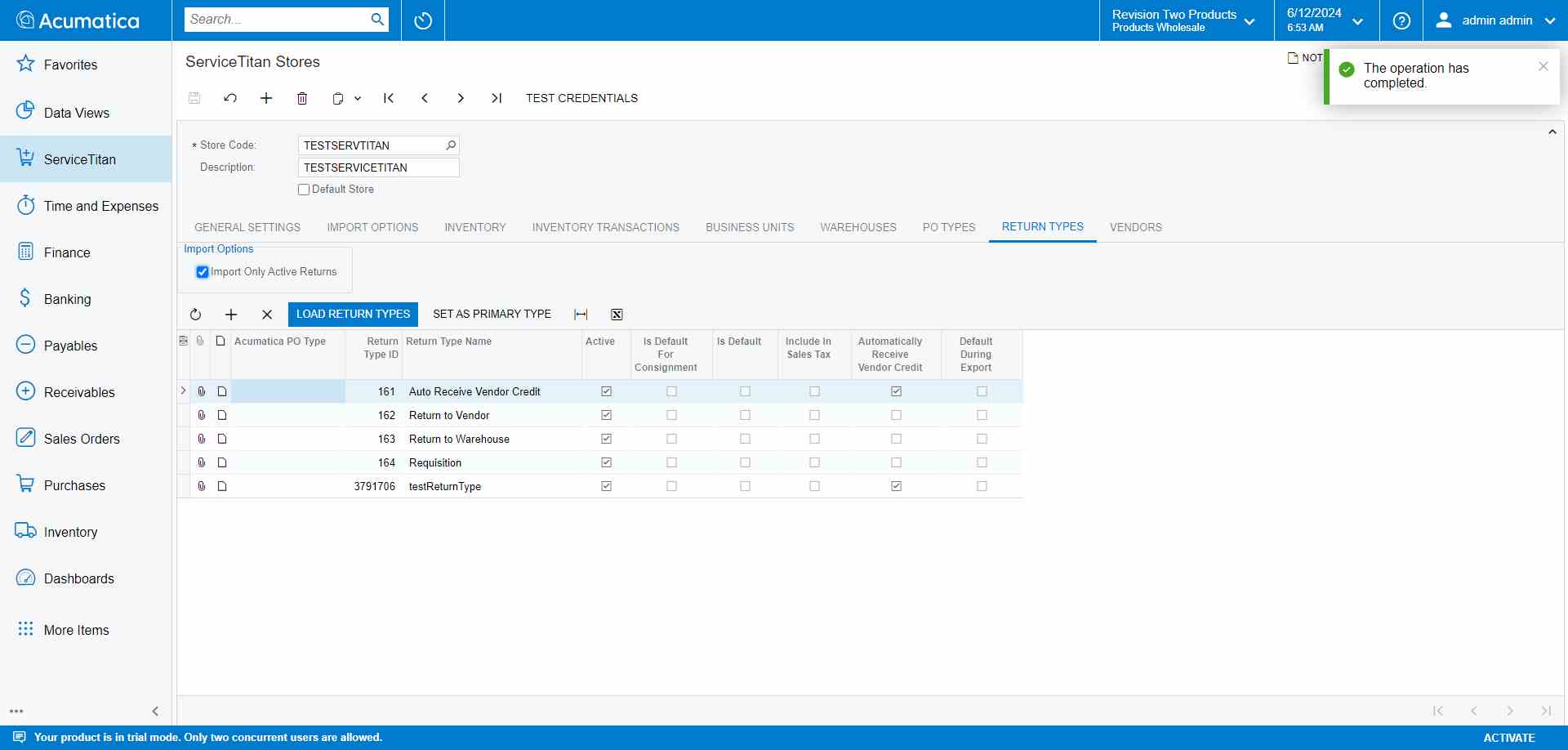Dismiss the operation completed notification
Image resolution: width=1568 pixels, height=750 pixels.
(1543, 67)
